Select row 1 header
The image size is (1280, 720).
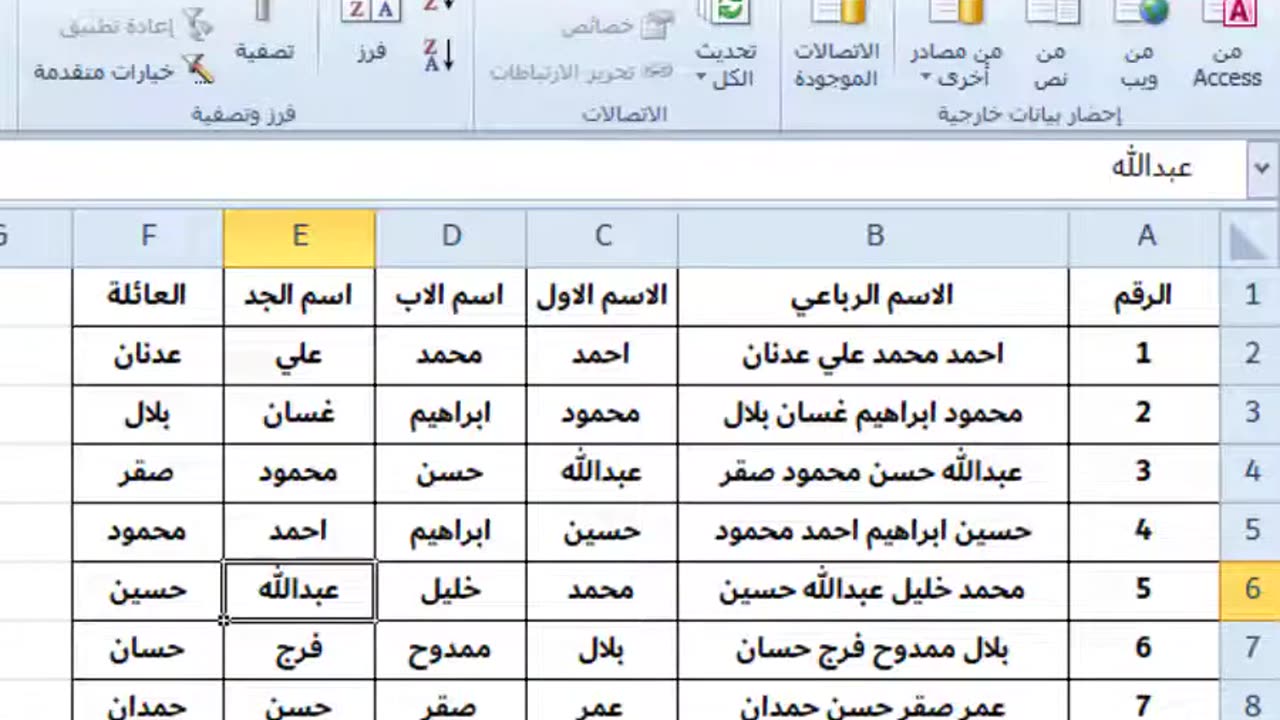click(1251, 295)
